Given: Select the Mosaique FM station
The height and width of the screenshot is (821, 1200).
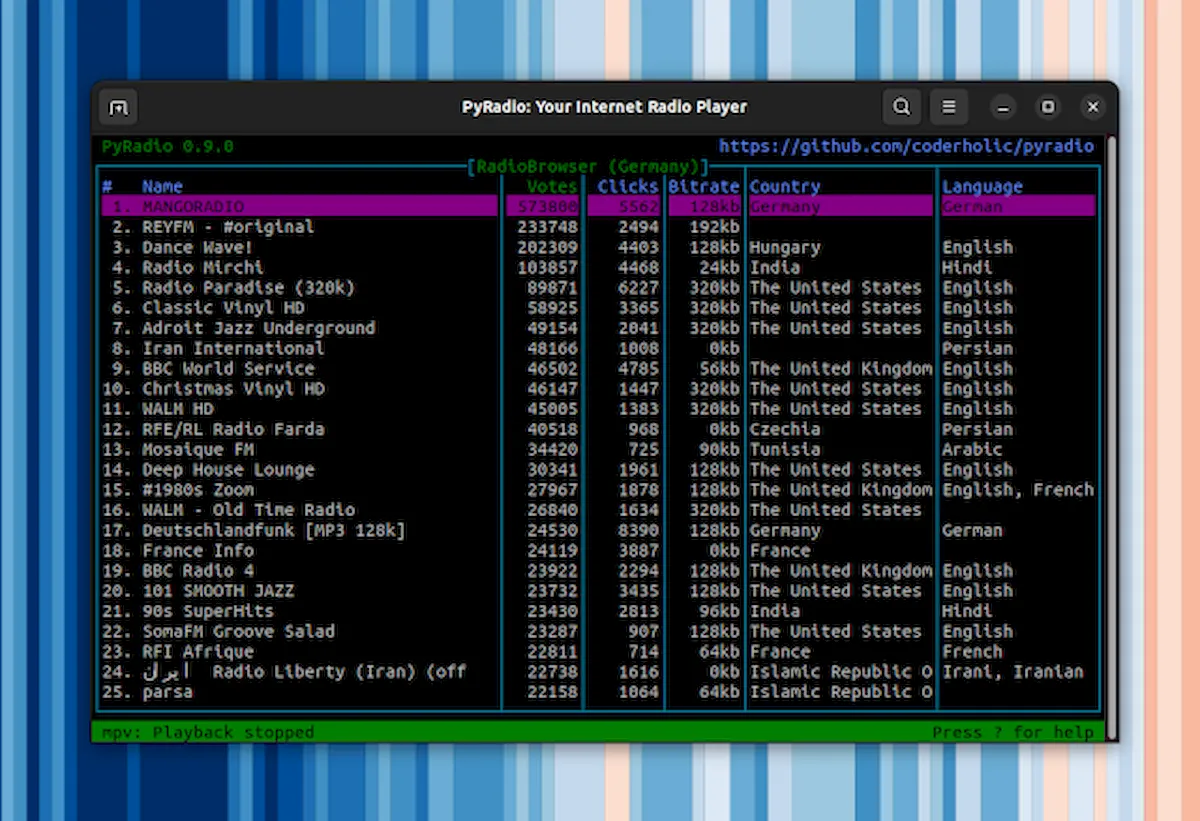Looking at the screenshot, I should coord(598,449).
